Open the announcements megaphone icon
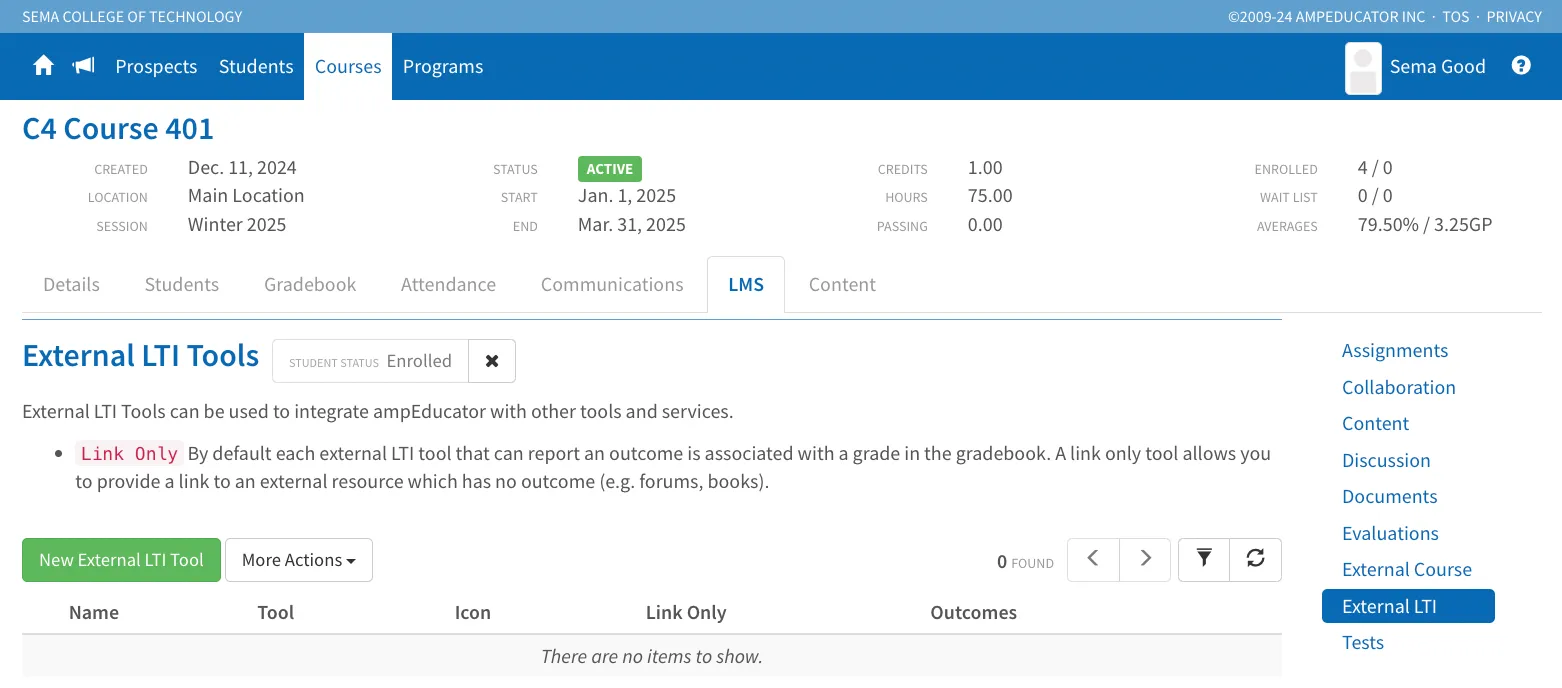Screen dimensions: 1562x688 click(x=84, y=66)
